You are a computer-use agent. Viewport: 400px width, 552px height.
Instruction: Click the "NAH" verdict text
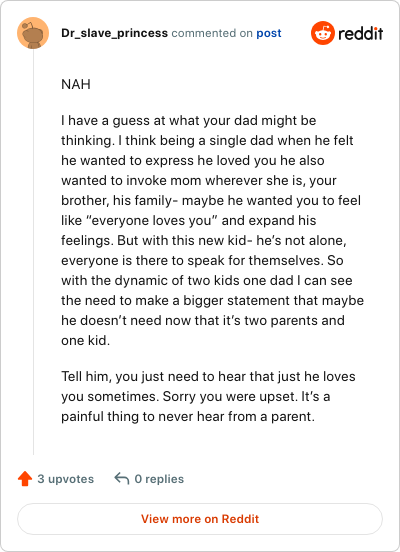(x=76, y=84)
